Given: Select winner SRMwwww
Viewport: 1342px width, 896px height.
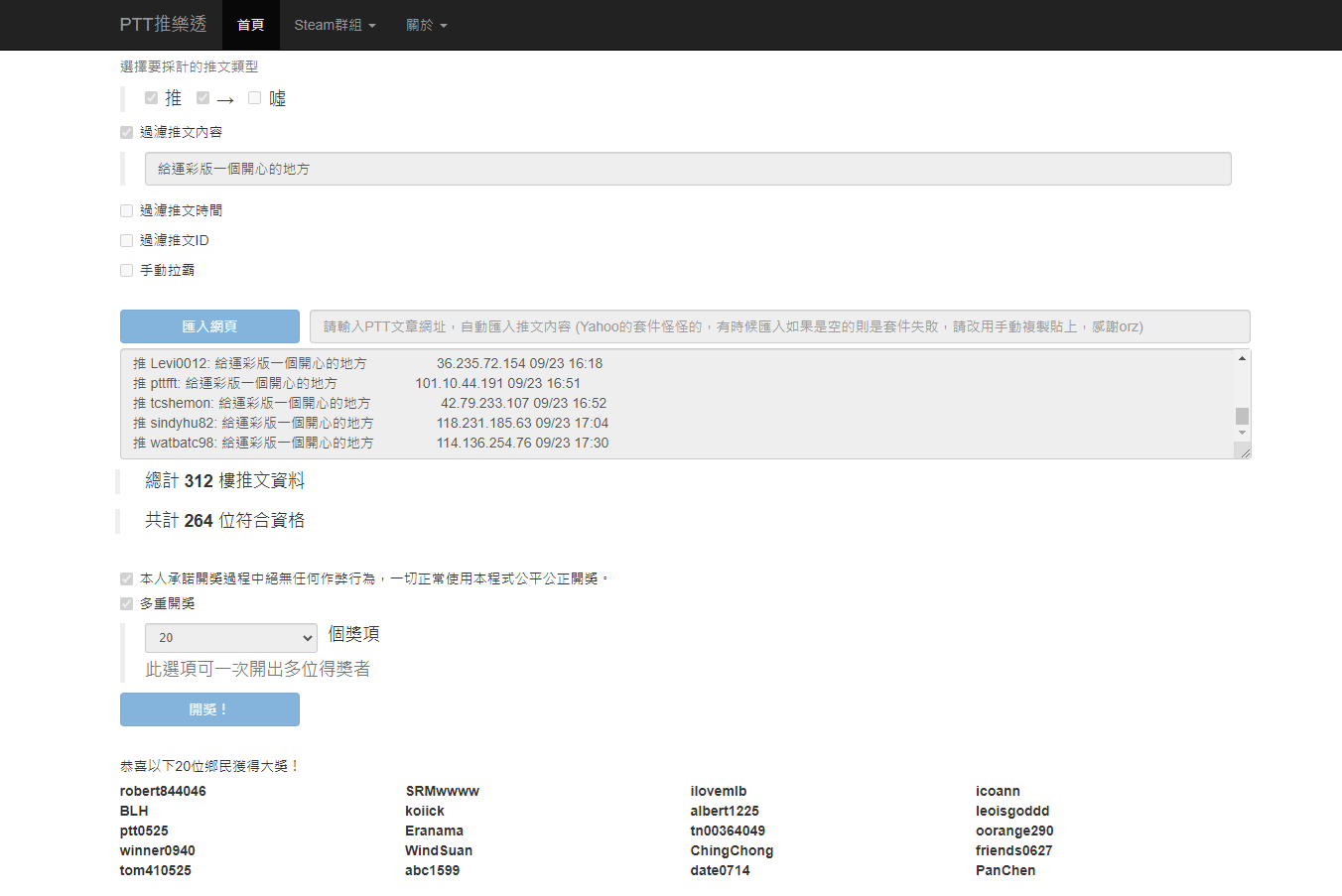Looking at the screenshot, I should (x=443, y=791).
